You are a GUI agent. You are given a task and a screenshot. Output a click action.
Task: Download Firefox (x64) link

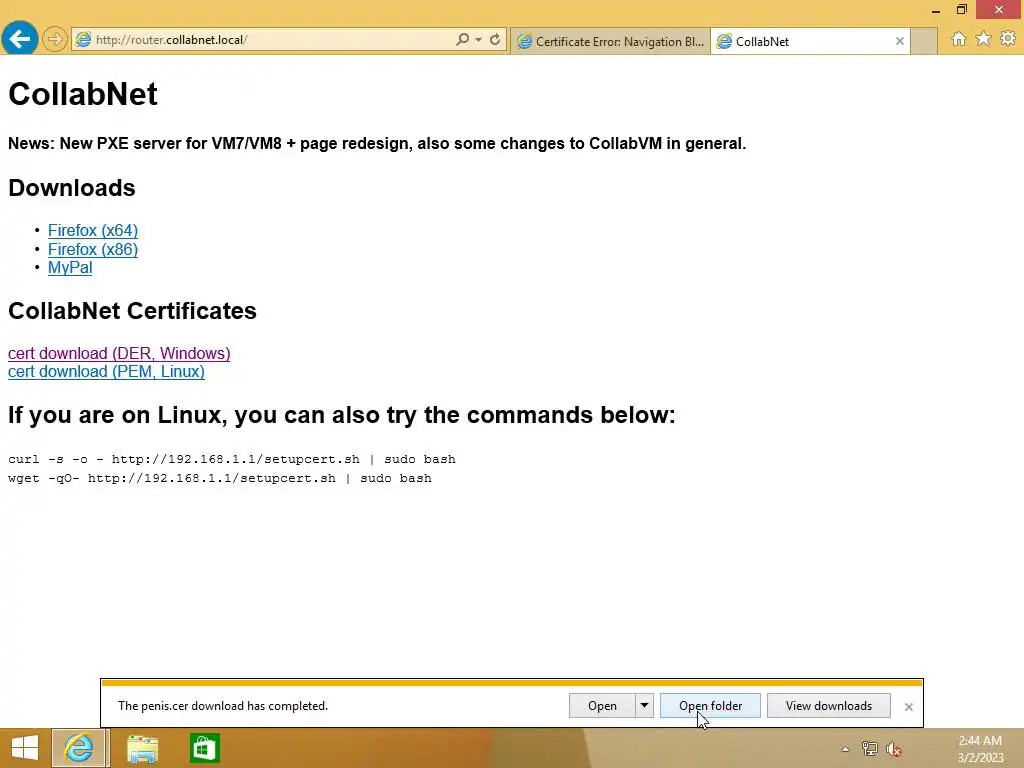(93, 231)
